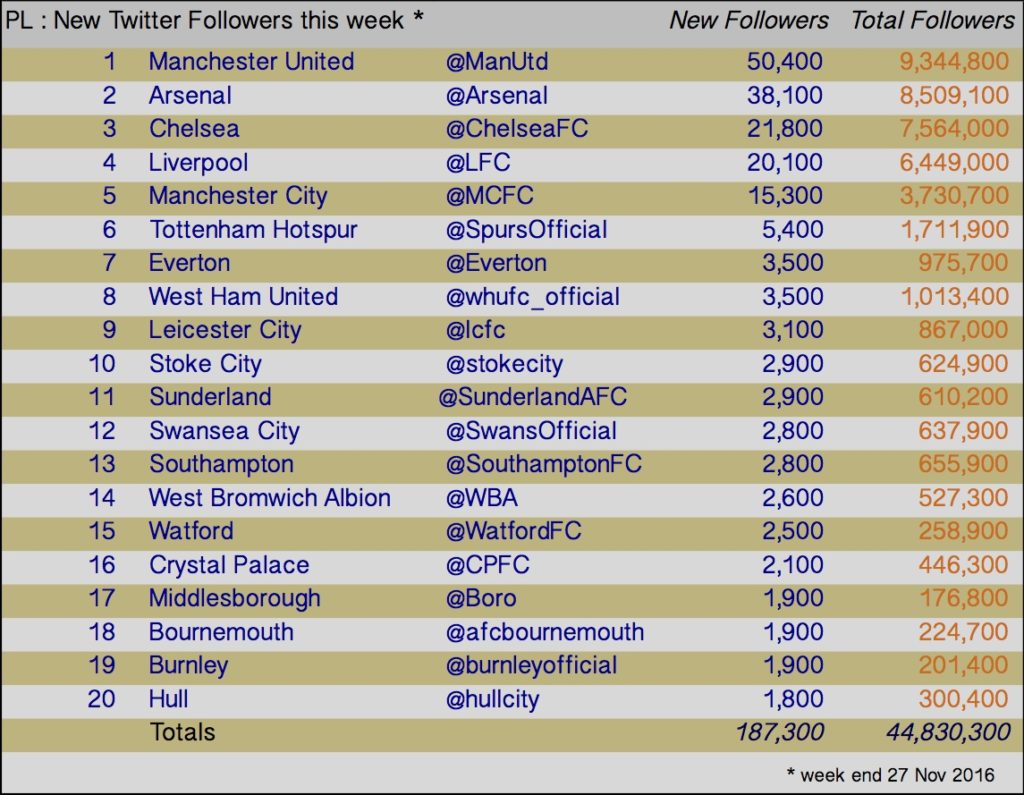Select the Total Followers column header
The image size is (1024, 795).
tap(933, 20)
